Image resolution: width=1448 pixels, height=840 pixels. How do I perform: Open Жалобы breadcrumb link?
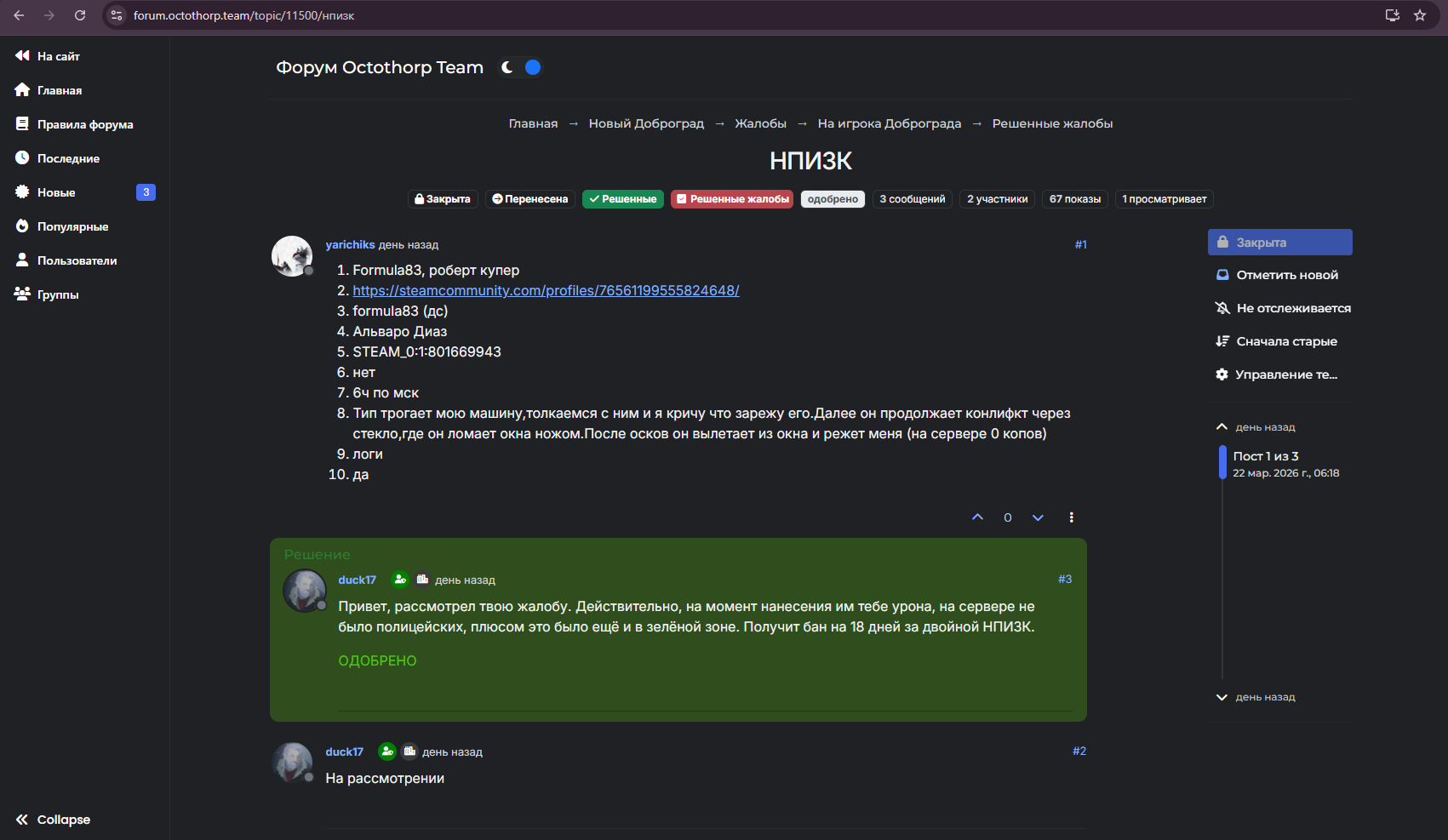tap(760, 123)
